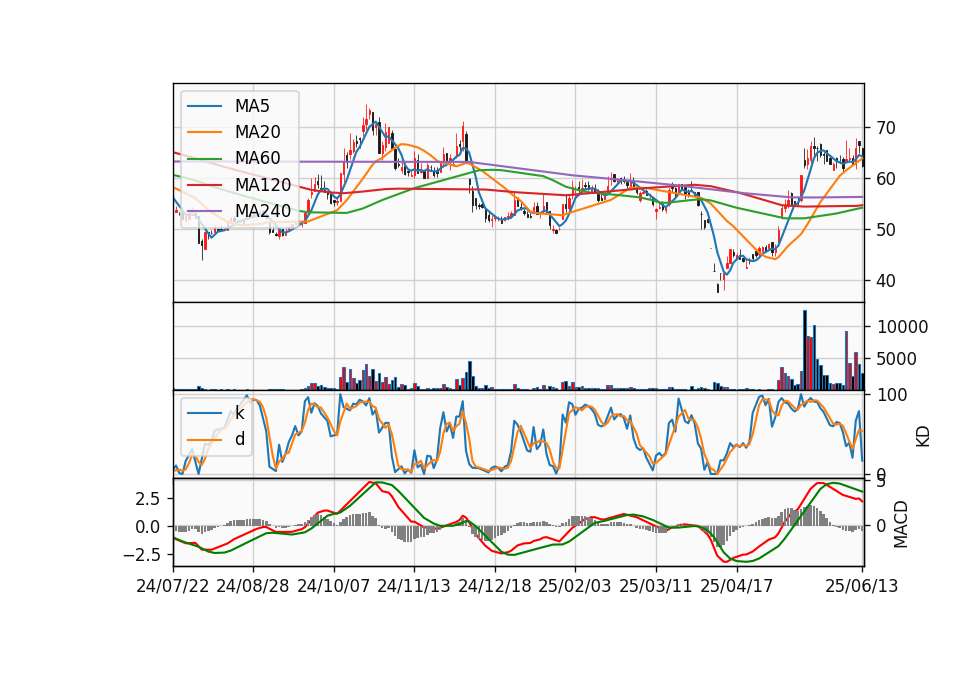Click the volume axis value 5000

tap(896, 359)
